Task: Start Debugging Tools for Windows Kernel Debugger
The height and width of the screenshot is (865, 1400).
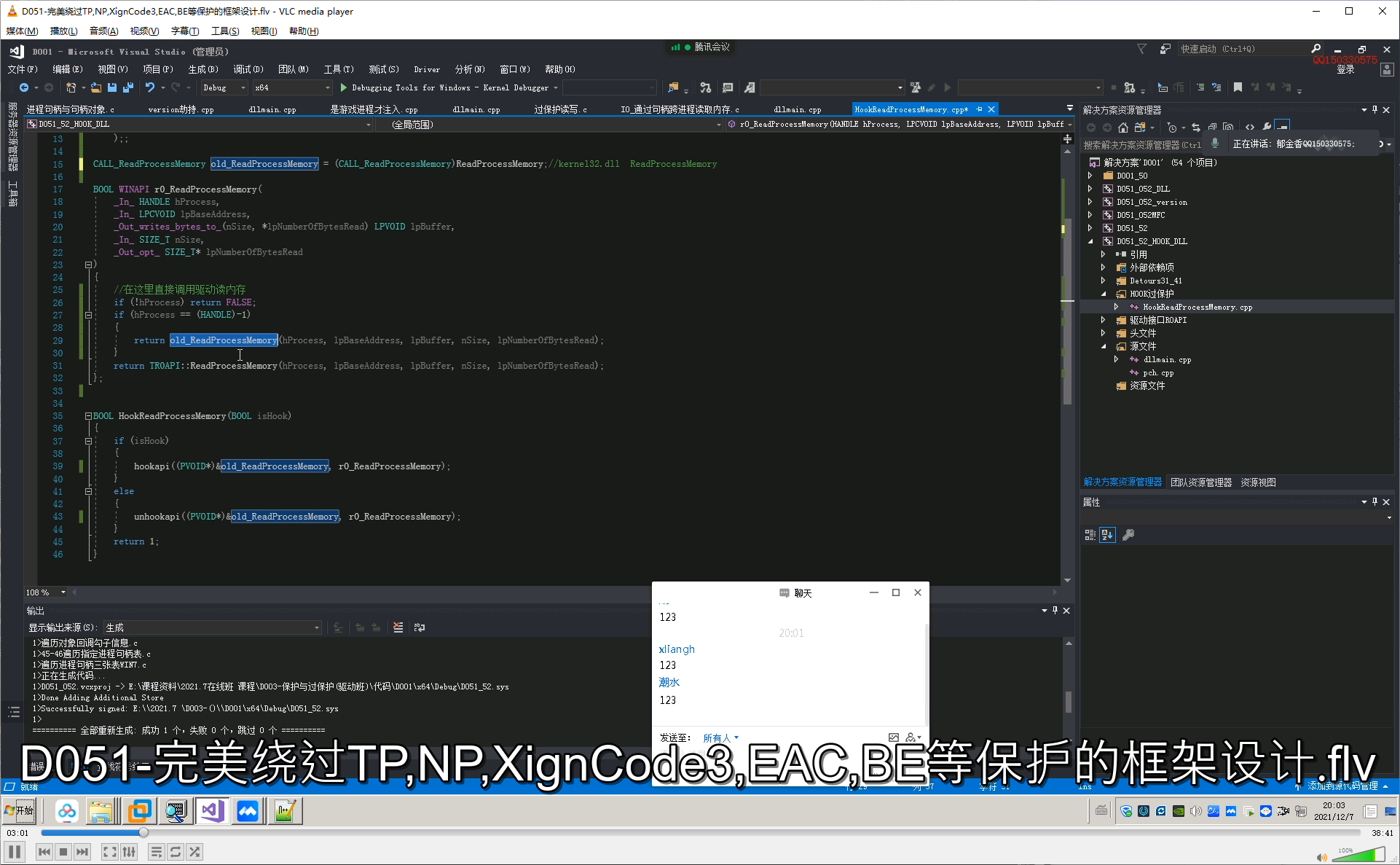Action: coord(444,87)
